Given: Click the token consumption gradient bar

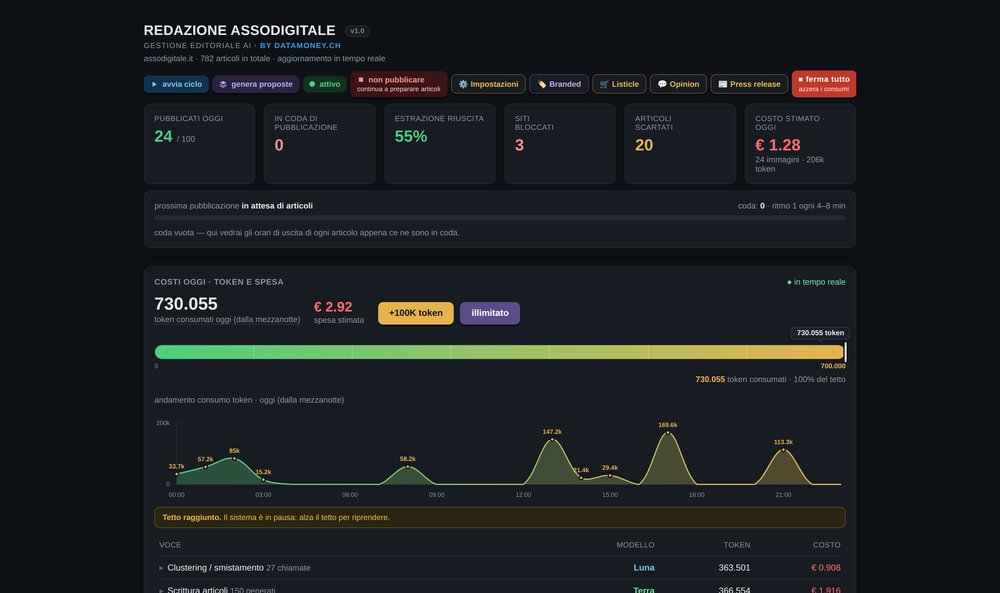Looking at the screenshot, I should point(499,352).
